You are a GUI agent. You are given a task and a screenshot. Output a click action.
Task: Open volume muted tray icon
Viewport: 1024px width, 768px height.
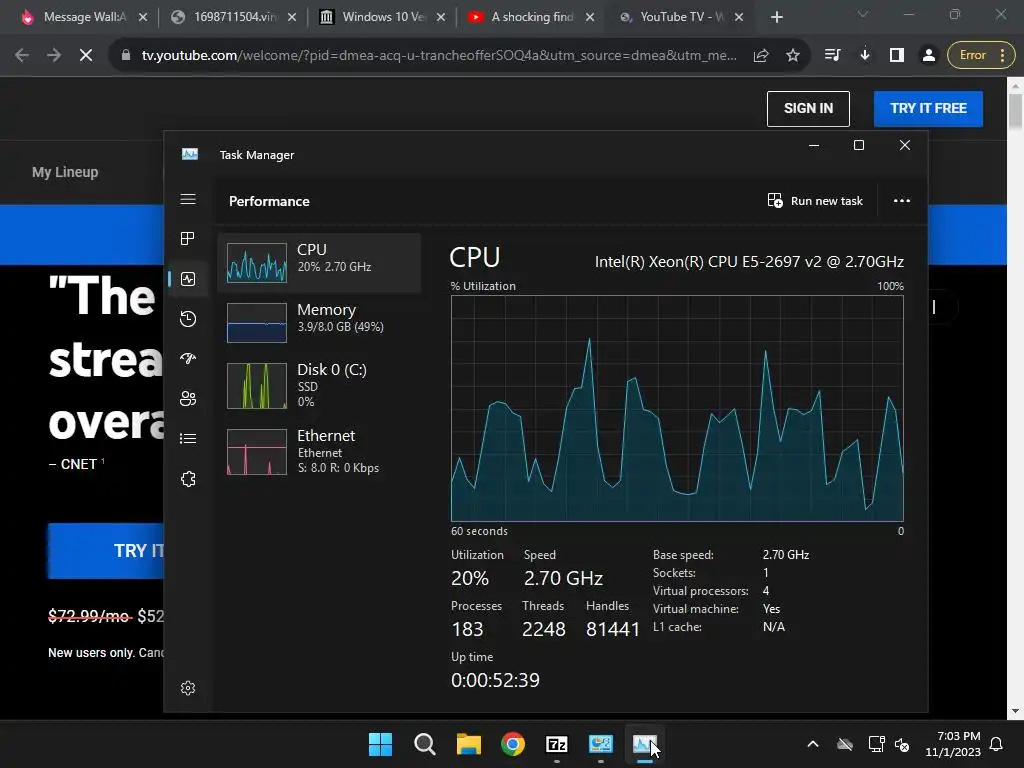pyautogui.click(x=903, y=744)
